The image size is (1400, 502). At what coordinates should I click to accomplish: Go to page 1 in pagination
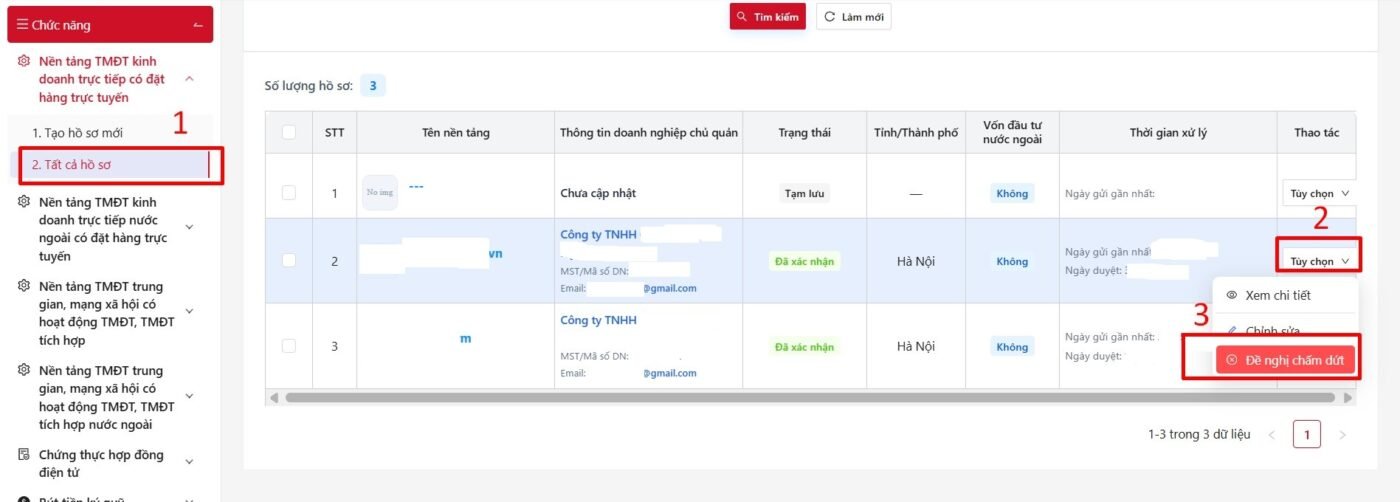click(x=1307, y=434)
